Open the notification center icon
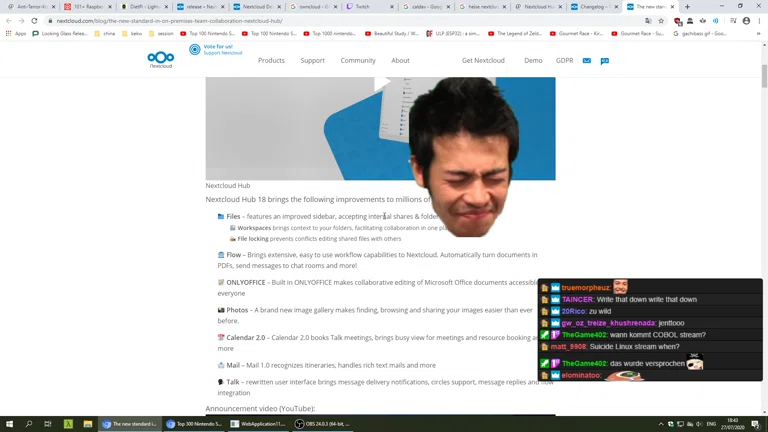Screen dimensions: 768x432 tap(755, 424)
